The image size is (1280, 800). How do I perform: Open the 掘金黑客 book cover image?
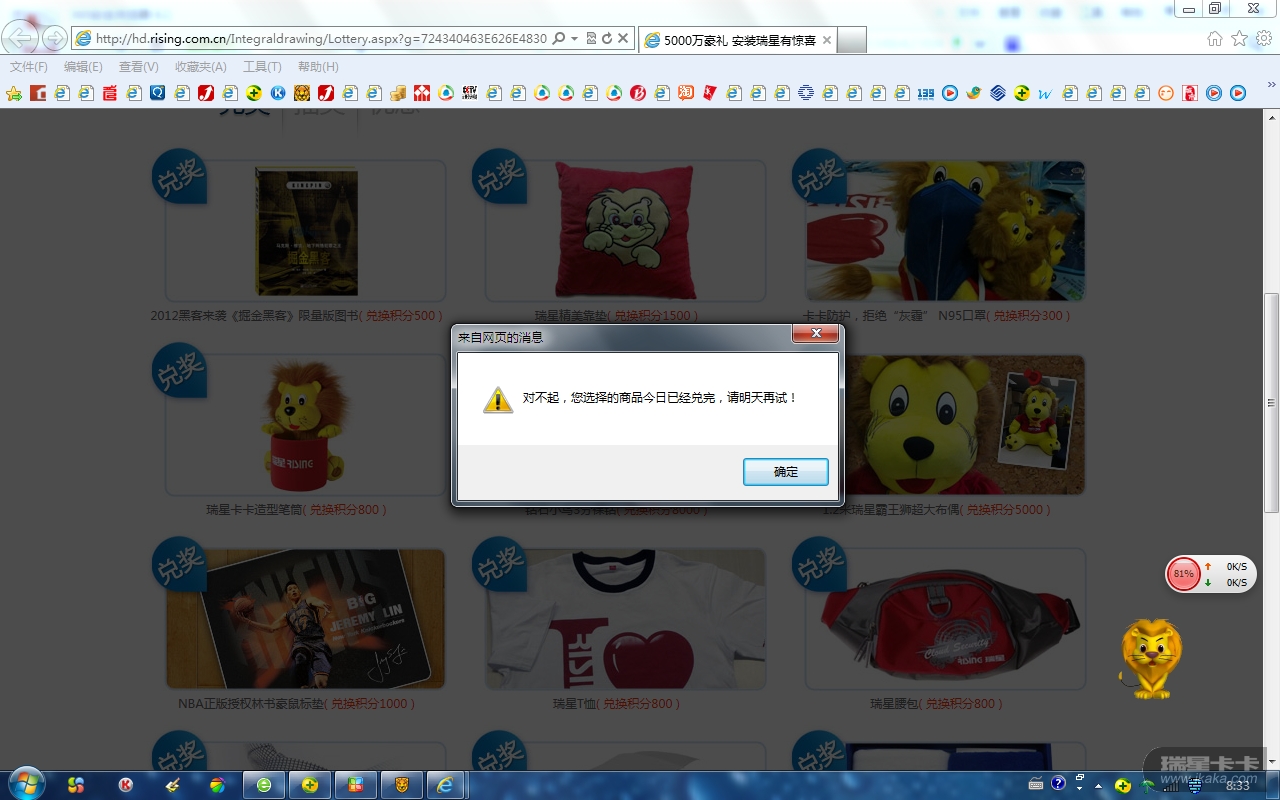(307, 231)
